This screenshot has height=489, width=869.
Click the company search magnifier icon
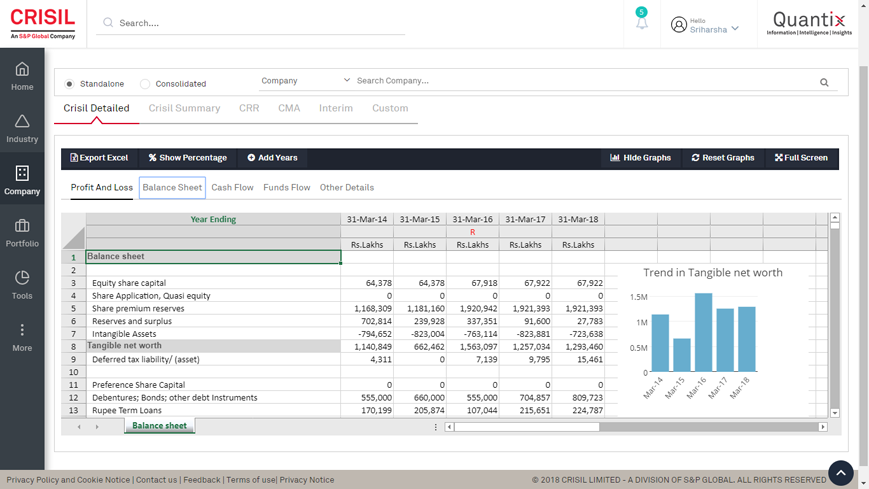tap(824, 82)
